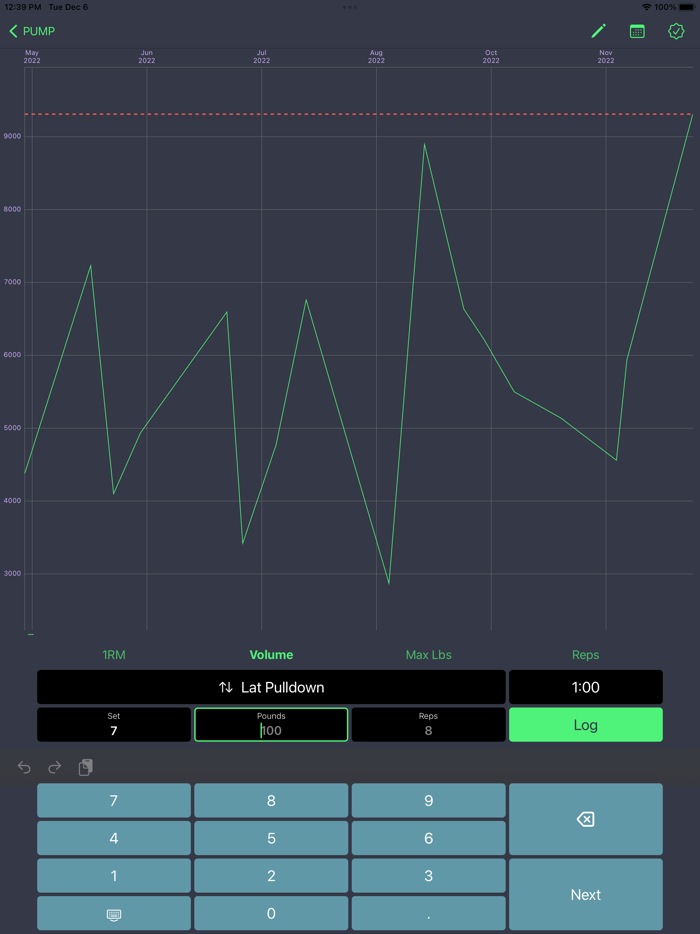
Task: Open the Lat Pulldown exercise selector
Action: (x=271, y=687)
